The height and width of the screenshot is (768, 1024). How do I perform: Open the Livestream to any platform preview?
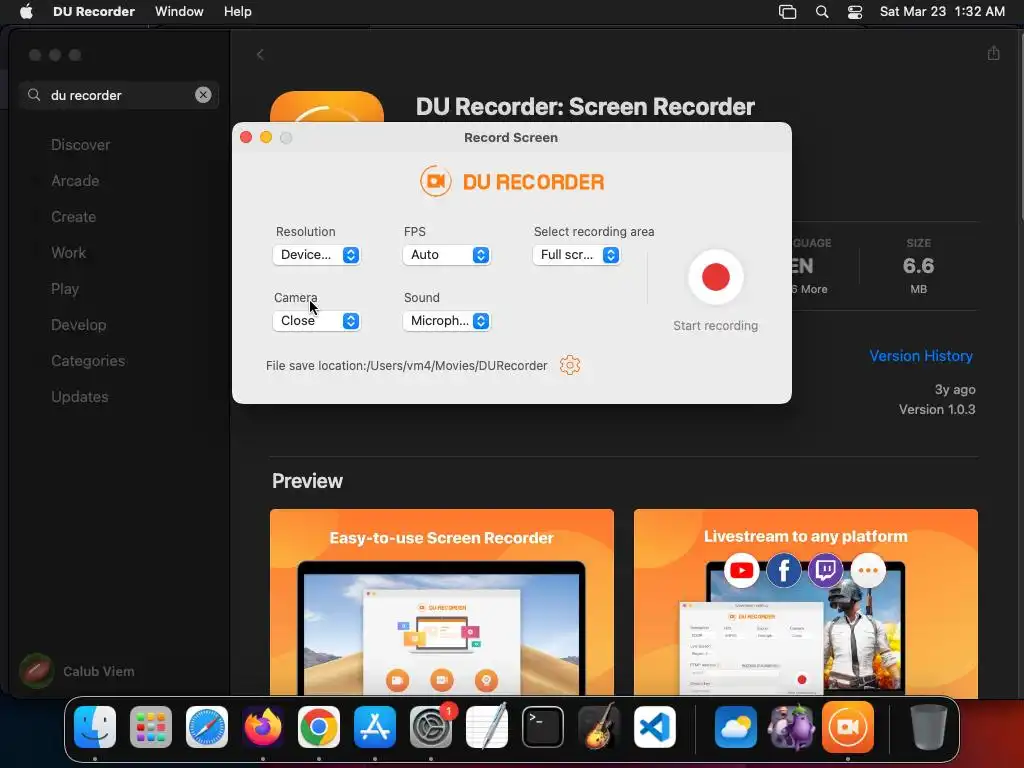point(805,601)
